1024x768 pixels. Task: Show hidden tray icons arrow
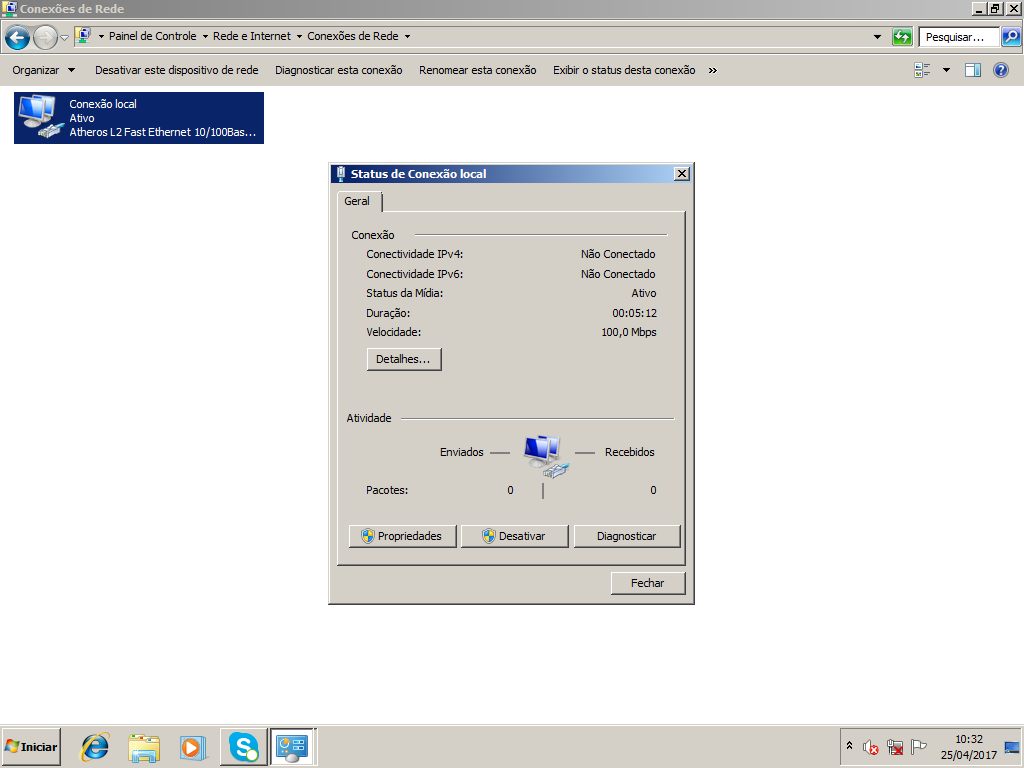[x=849, y=745]
